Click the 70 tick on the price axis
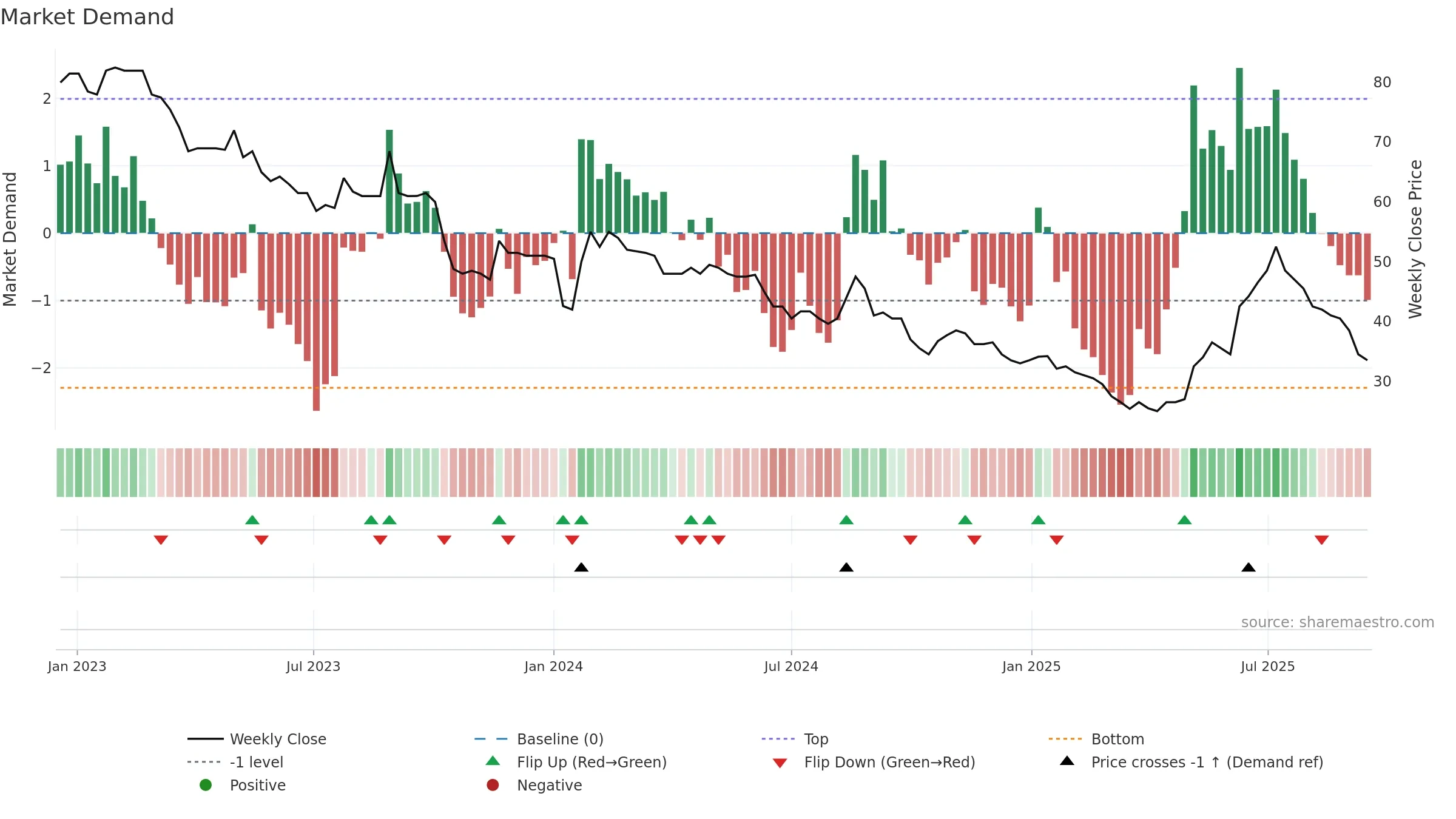The image size is (1456, 819). (x=1382, y=142)
